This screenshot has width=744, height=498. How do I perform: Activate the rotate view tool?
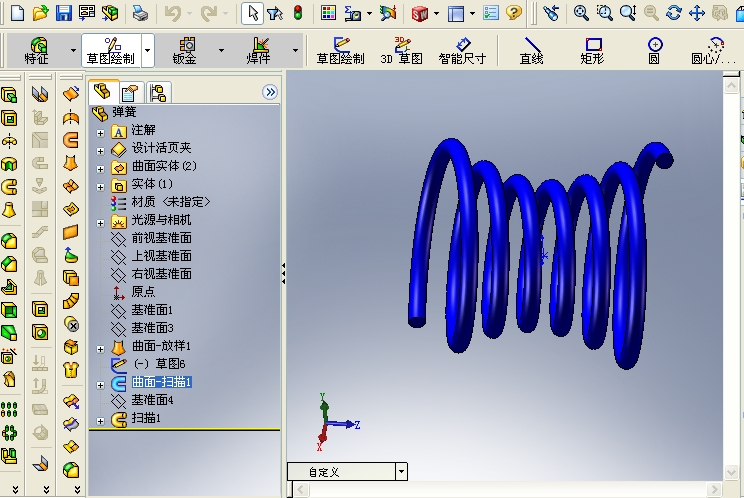click(674, 13)
